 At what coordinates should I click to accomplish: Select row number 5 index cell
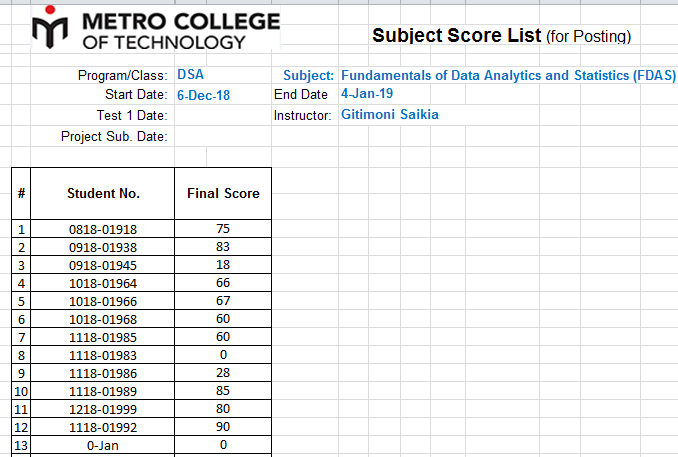click(21, 301)
